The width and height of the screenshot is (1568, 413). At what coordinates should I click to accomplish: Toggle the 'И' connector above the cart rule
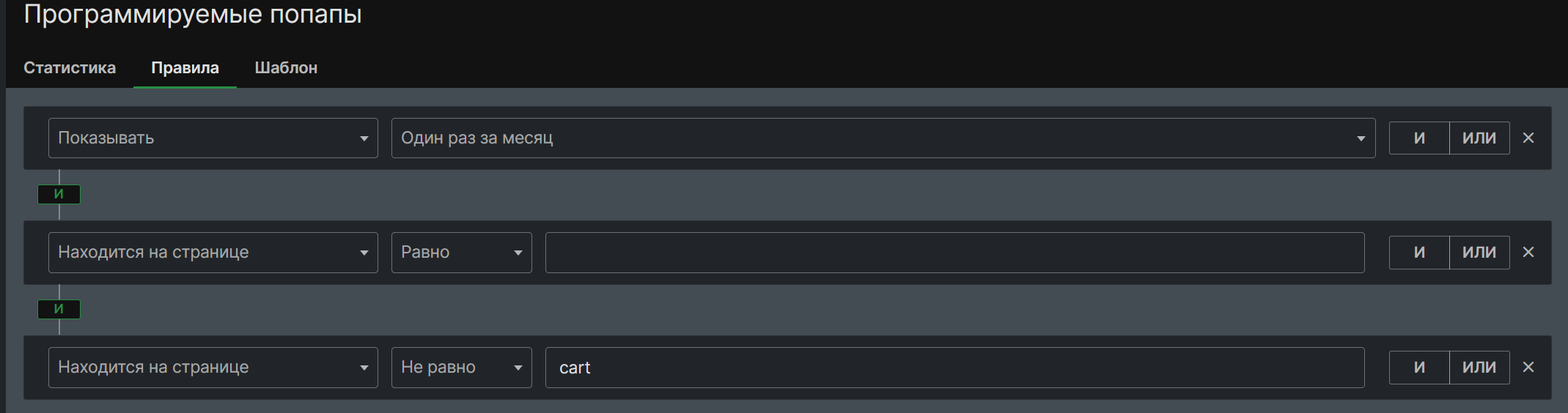[59, 309]
